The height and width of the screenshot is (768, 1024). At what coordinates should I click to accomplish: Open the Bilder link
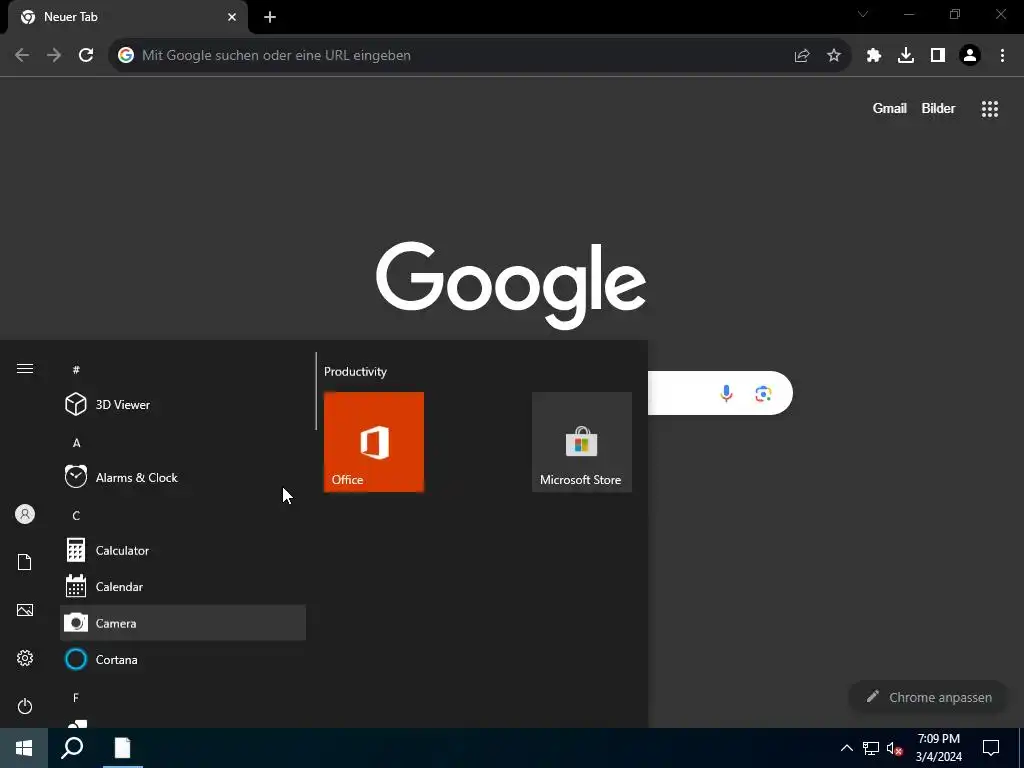click(x=938, y=108)
